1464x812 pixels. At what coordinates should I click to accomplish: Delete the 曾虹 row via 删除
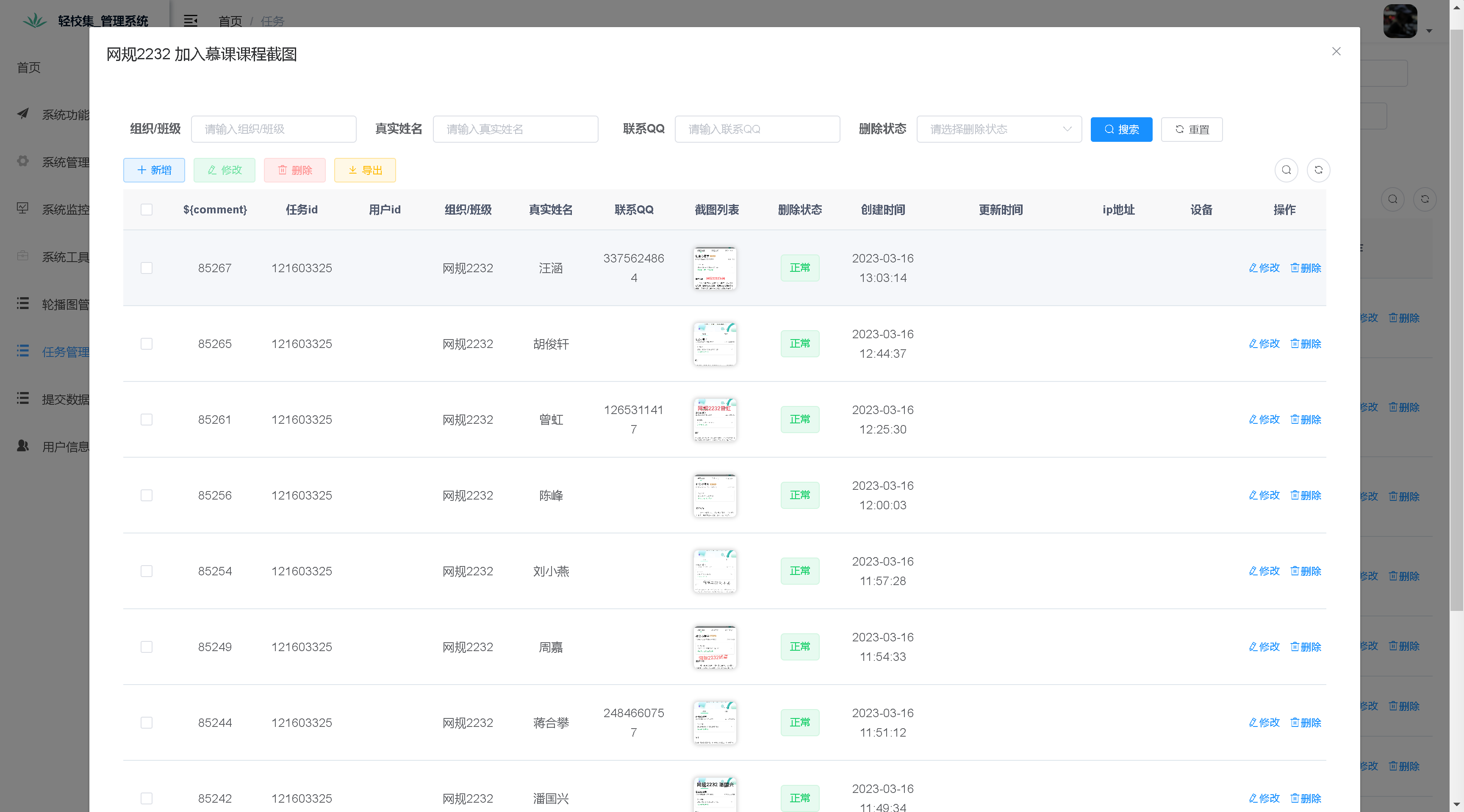click(x=1306, y=420)
